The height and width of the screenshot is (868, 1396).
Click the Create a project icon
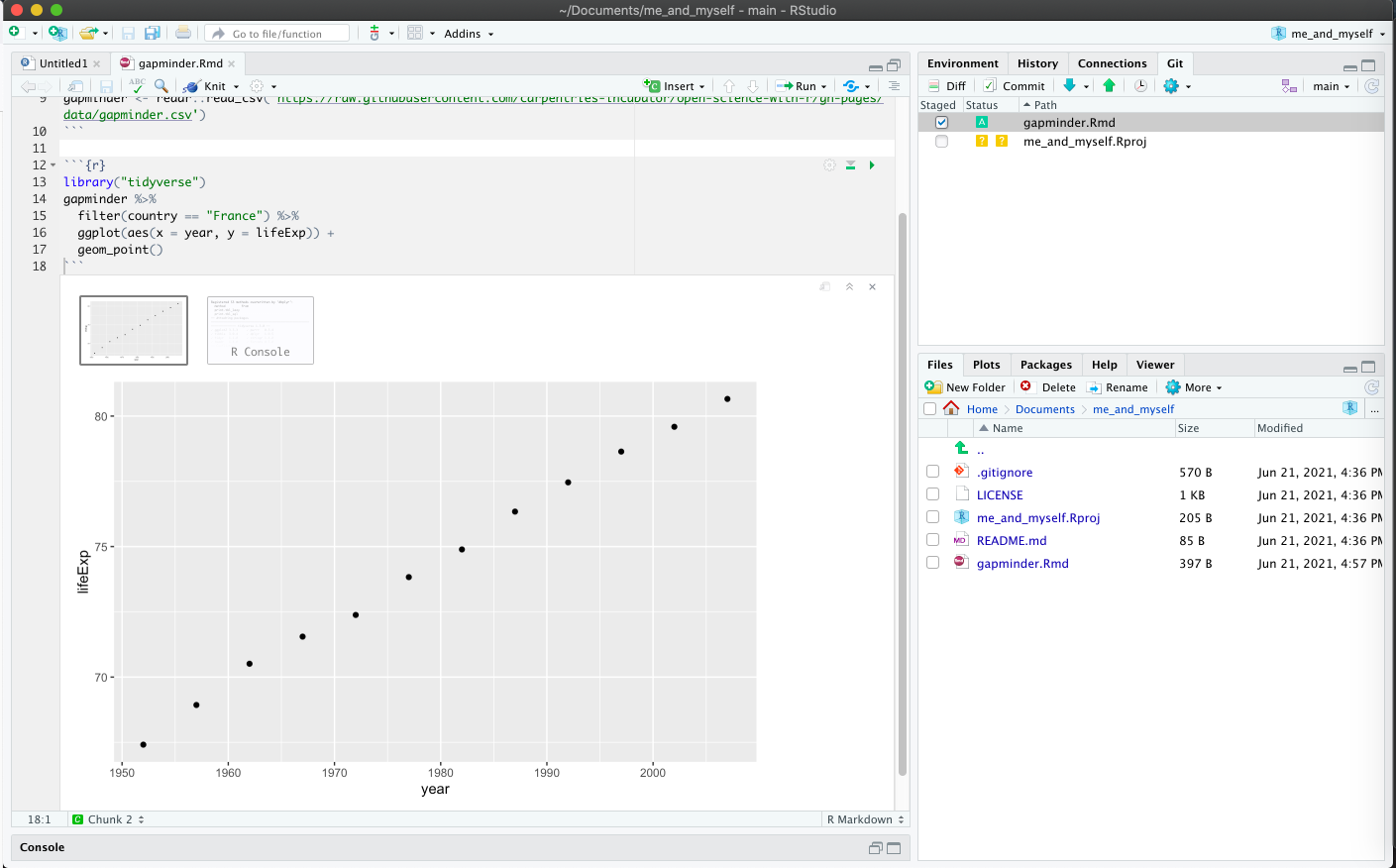[x=57, y=33]
